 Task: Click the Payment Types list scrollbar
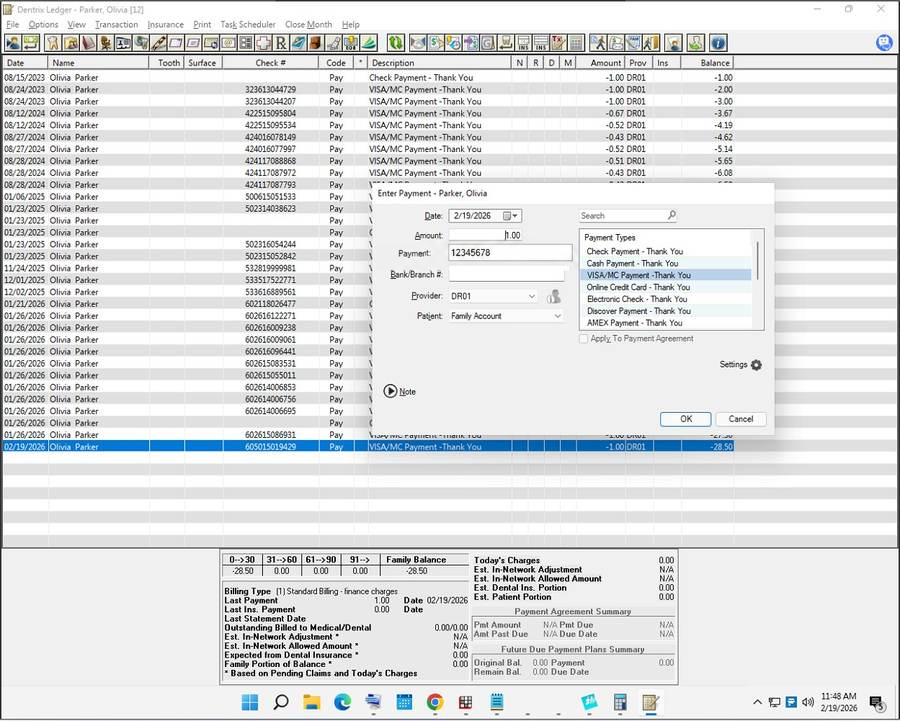758,261
